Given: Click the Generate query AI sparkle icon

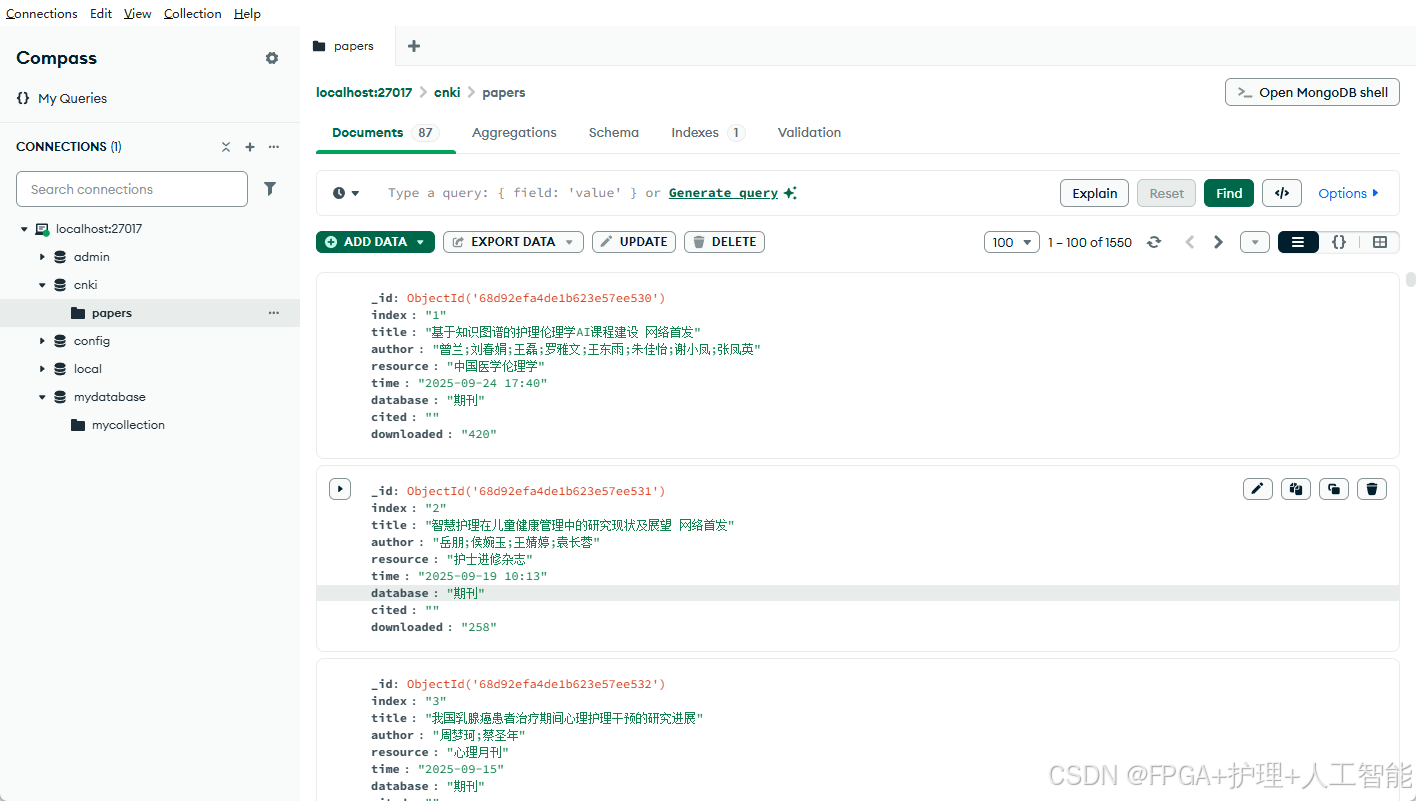Looking at the screenshot, I should click(790, 193).
